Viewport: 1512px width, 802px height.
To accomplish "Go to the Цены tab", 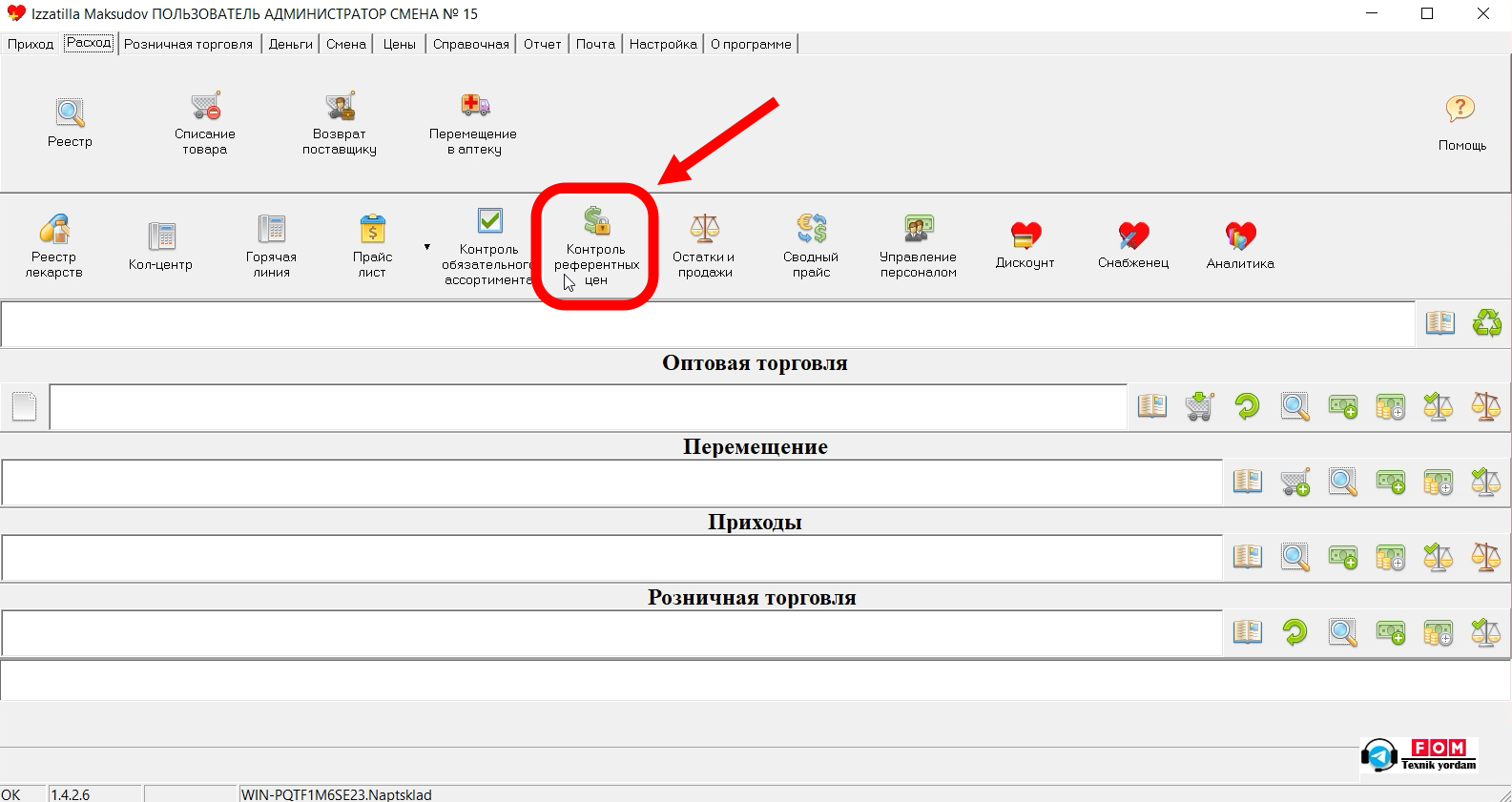I will [x=400, y=44].
